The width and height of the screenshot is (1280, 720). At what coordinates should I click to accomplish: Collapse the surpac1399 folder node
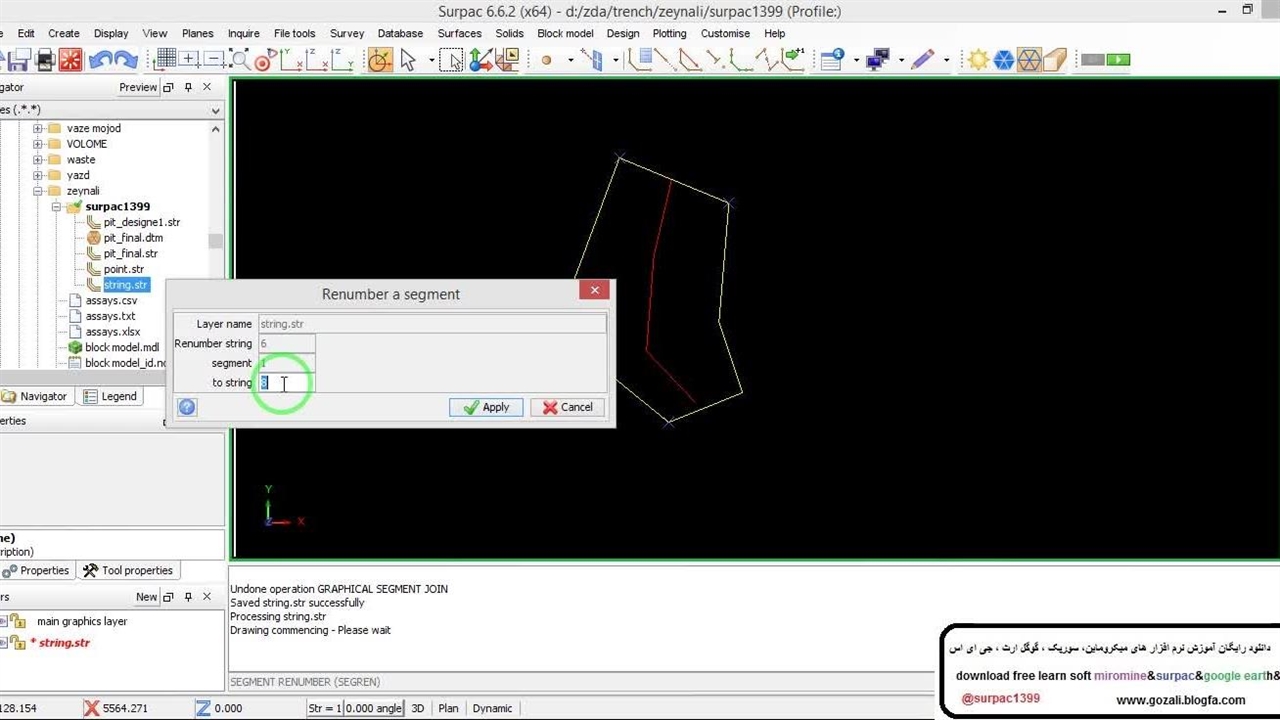click(x=57, y=207)
